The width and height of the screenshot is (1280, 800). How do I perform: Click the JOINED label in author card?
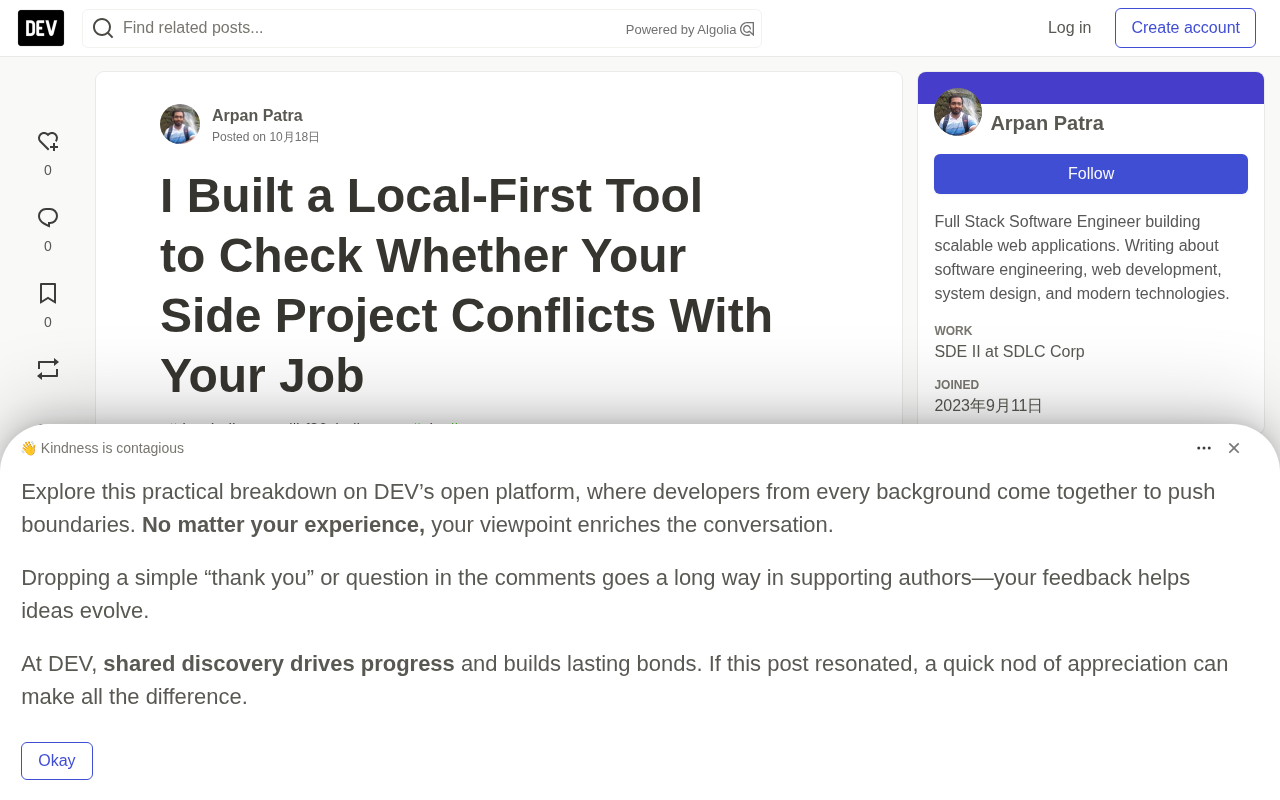pyautogui.click(x=956, y=385)
